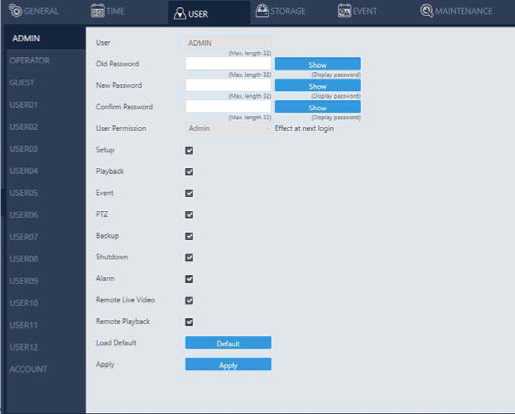Open the Maintenance magnifier icon
Image resolution: width=515 pixels, height=414 pixels.
pos(427,11)
